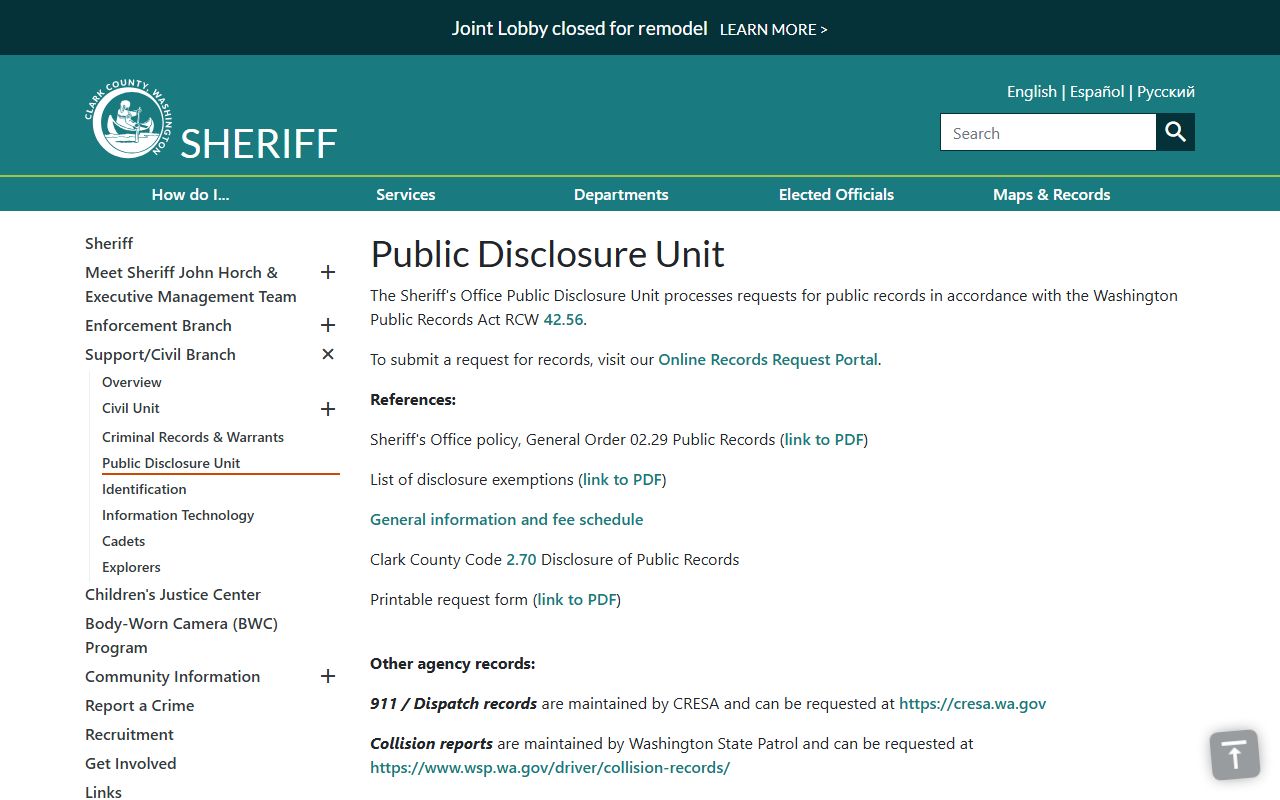The height and width of the screenshot is (800, 1280).
Task: Select Information Technology in the sidebar
Action: [178, 515]
